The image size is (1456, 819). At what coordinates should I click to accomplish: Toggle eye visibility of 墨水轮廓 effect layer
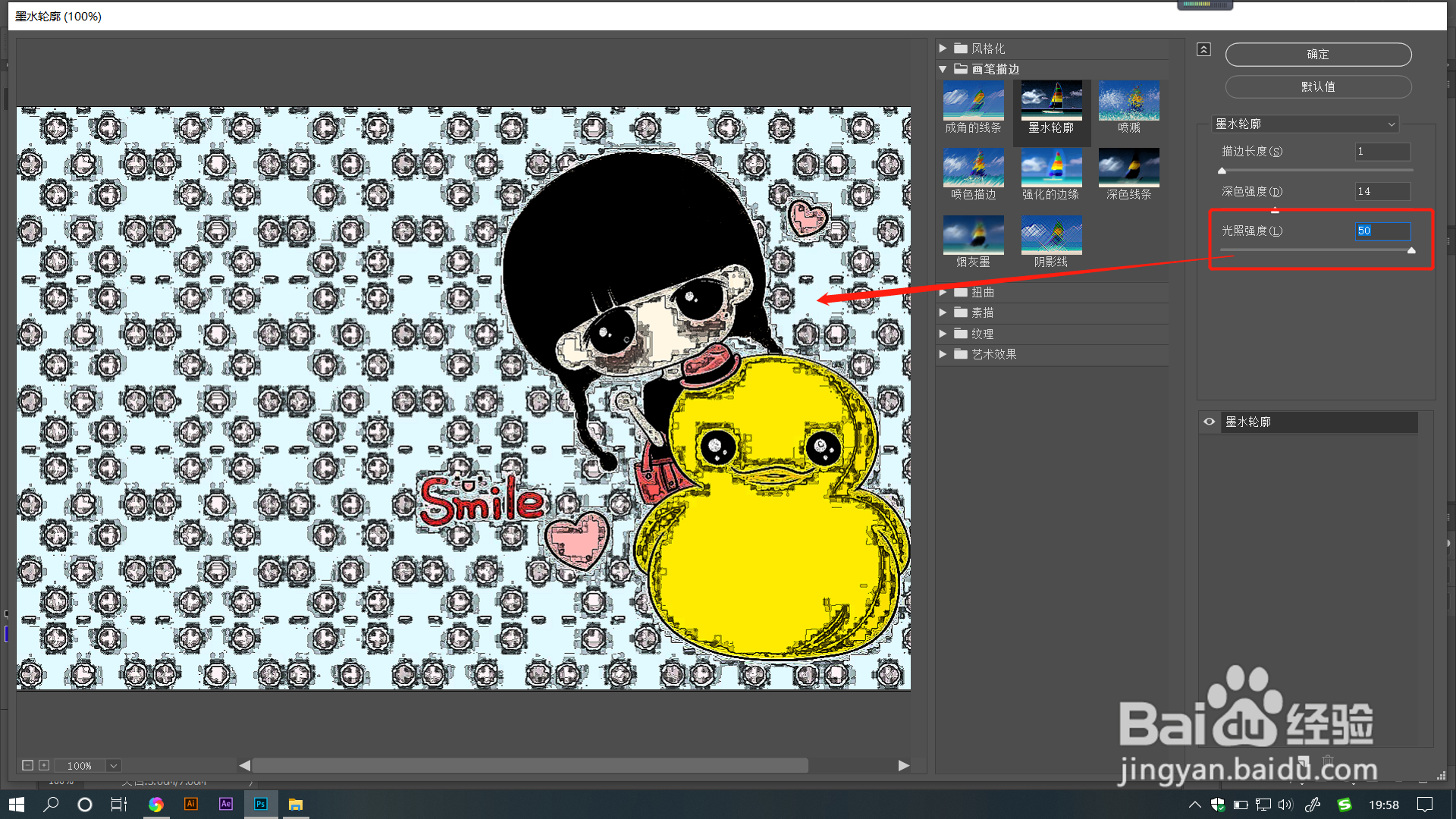pos(1210,422)
